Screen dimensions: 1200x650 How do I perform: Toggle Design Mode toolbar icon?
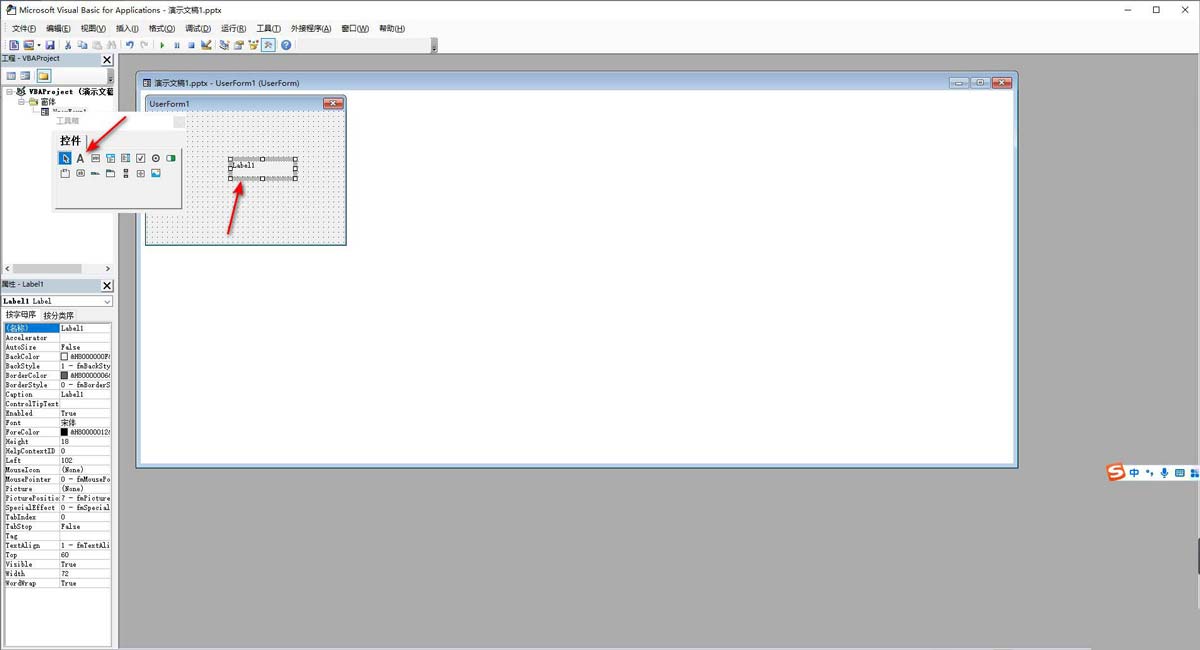click(206, 45)
